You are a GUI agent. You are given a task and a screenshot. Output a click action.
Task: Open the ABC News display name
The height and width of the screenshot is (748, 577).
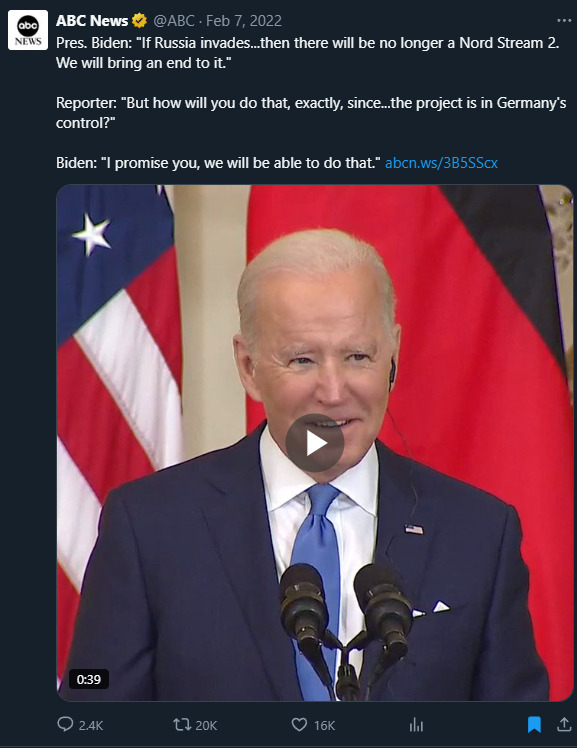[x=92, y=21]
